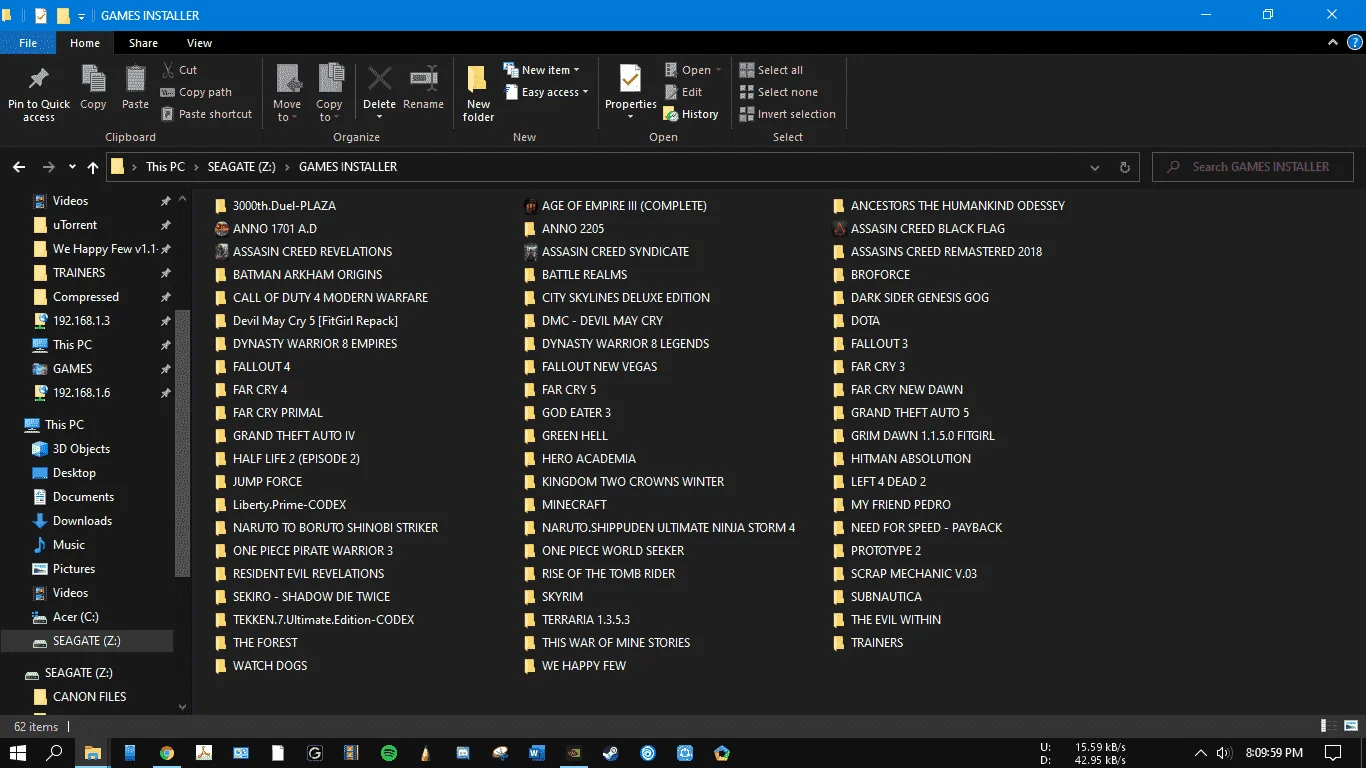Screen dimensions: 1366x768
Task: Click This PC in the address breadcrumb
Action: point(165,167)
